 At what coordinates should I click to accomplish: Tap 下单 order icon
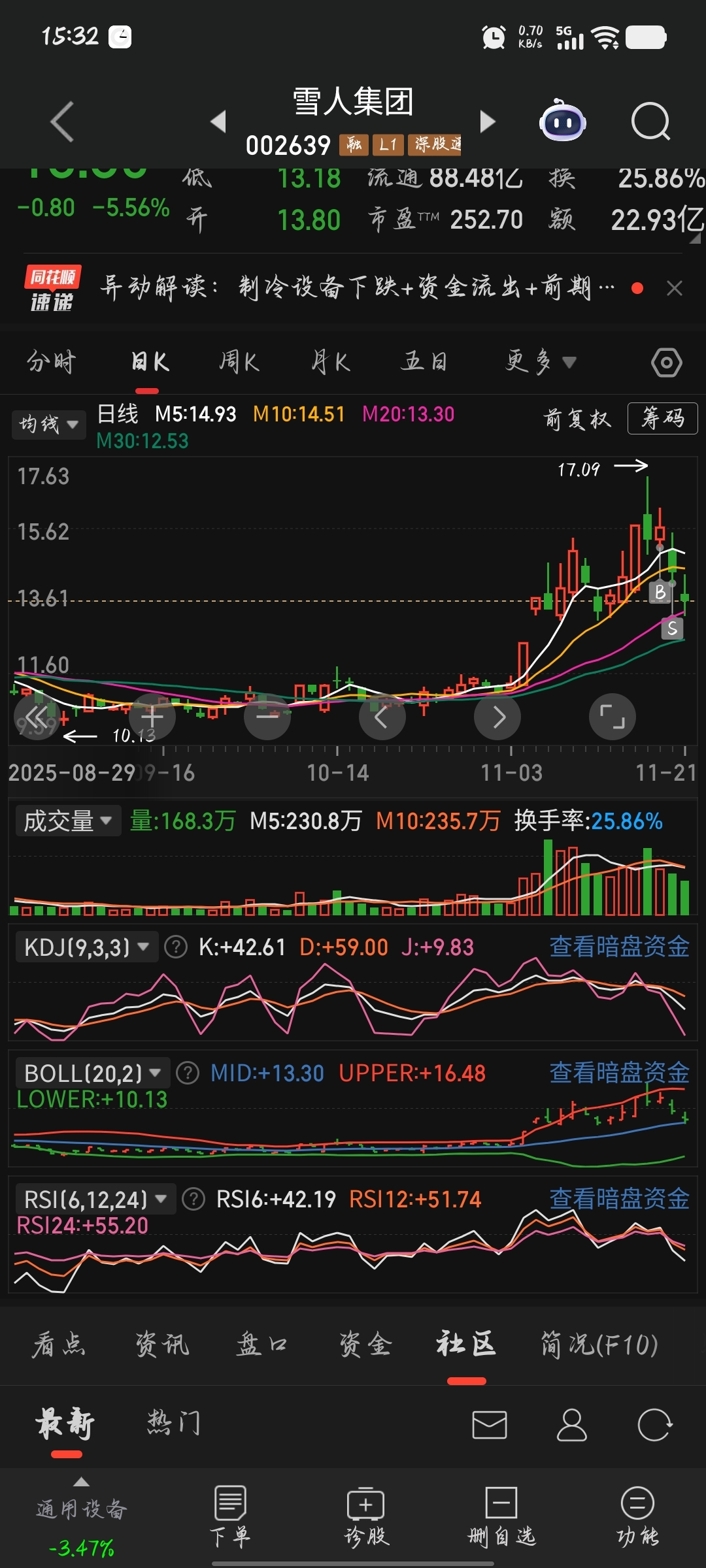click(x=230, y=1517)
